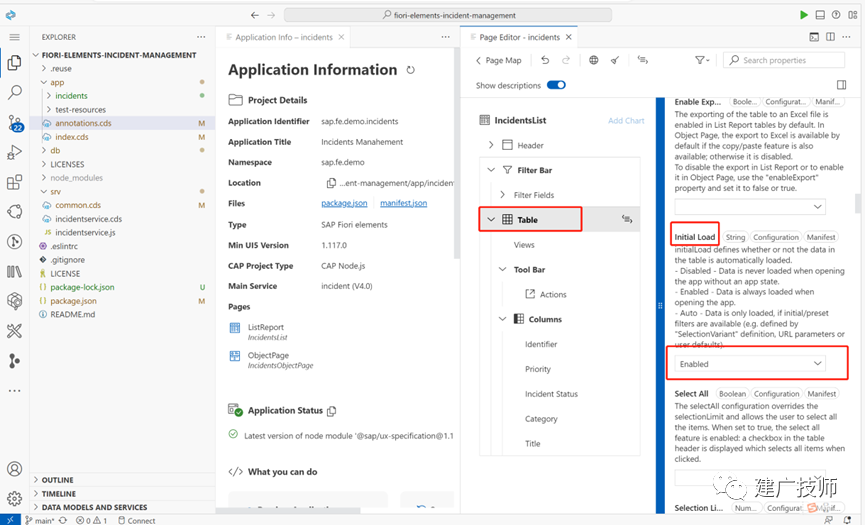Viewport: 865px width, 525px height.
Task: Close the Application Info tab
Action: click(341, 37)
